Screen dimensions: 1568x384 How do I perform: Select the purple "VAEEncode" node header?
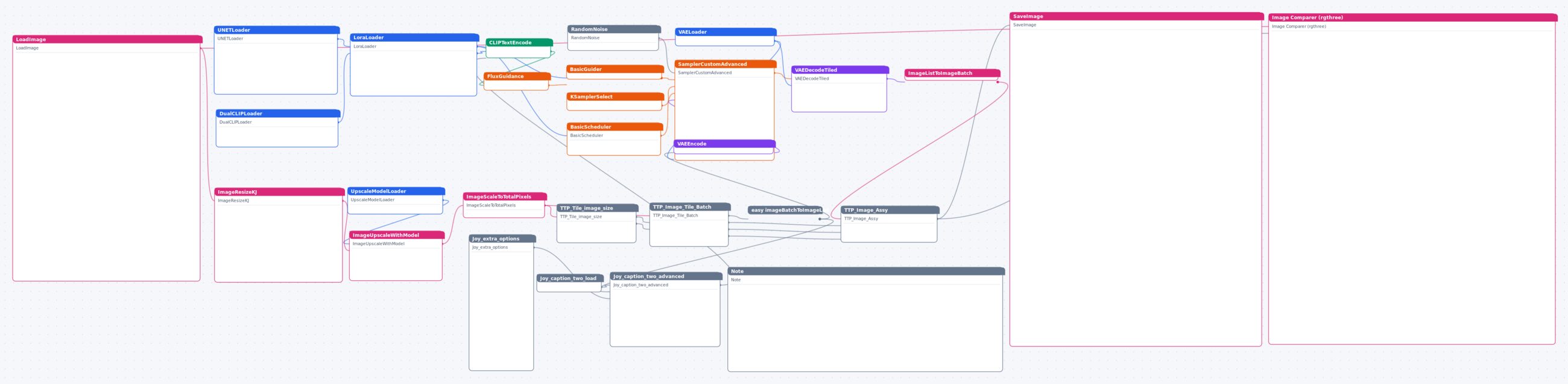coord(724,144)
